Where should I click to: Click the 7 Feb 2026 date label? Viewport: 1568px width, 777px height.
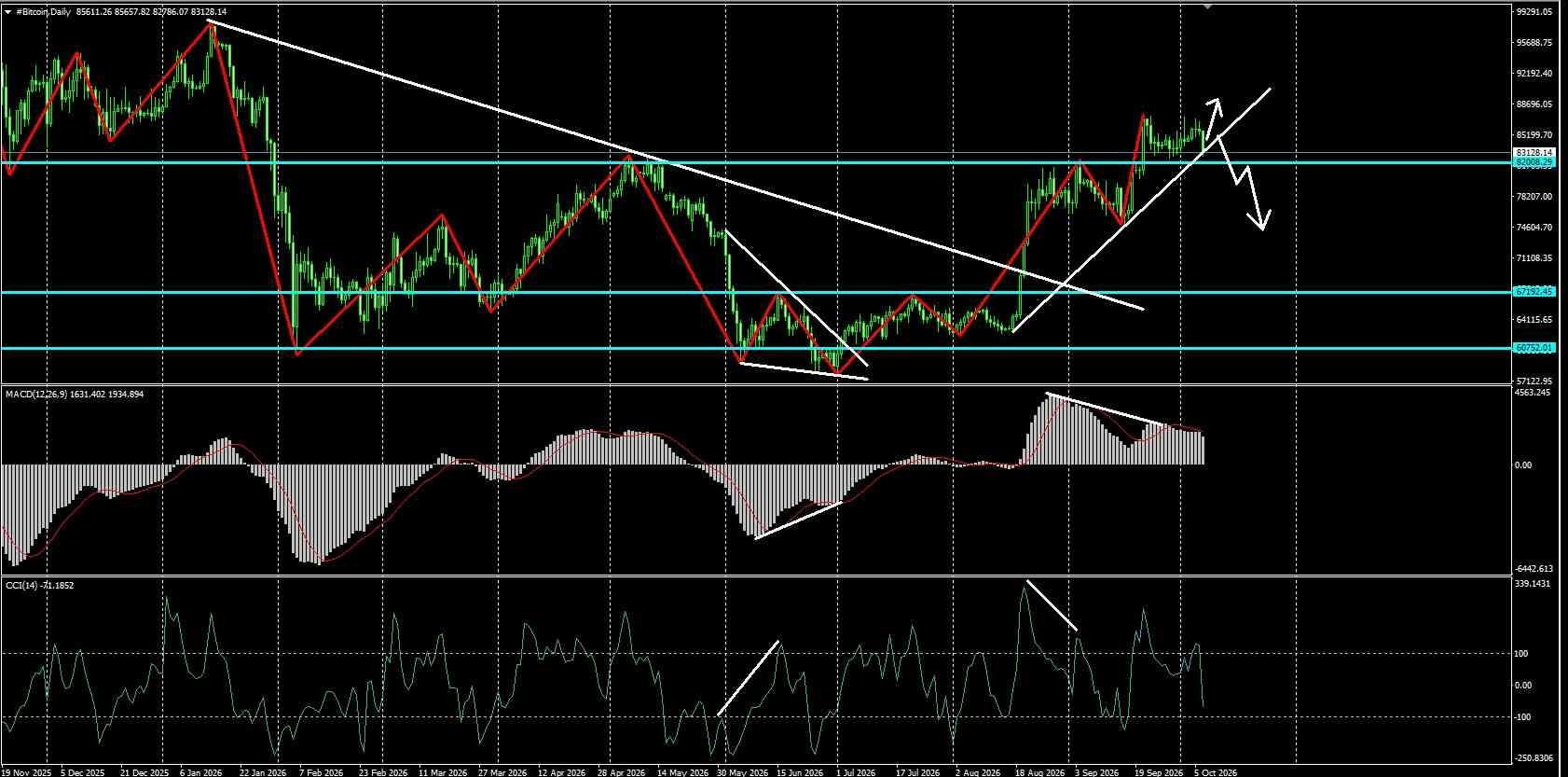click(321, 772)
